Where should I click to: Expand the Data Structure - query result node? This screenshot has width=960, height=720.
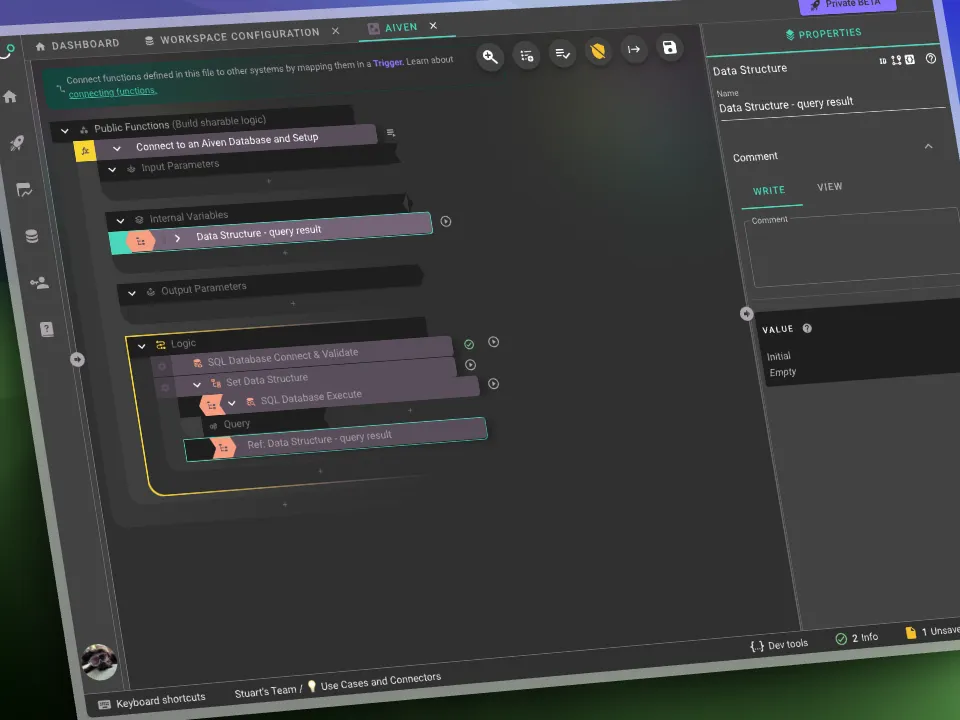coord(178,238)
